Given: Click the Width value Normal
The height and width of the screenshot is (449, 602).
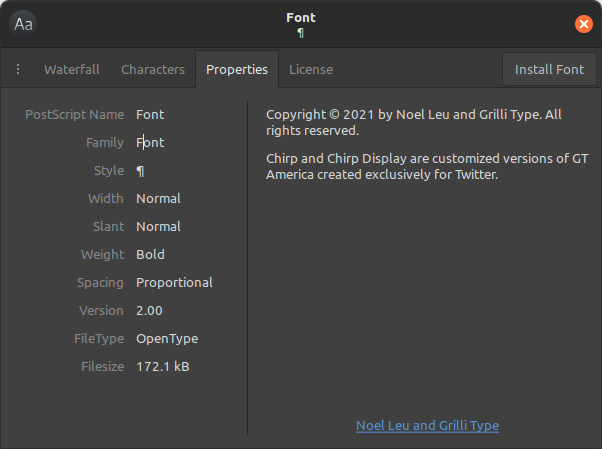Looking at the screenshot, I should coord(159,199).
